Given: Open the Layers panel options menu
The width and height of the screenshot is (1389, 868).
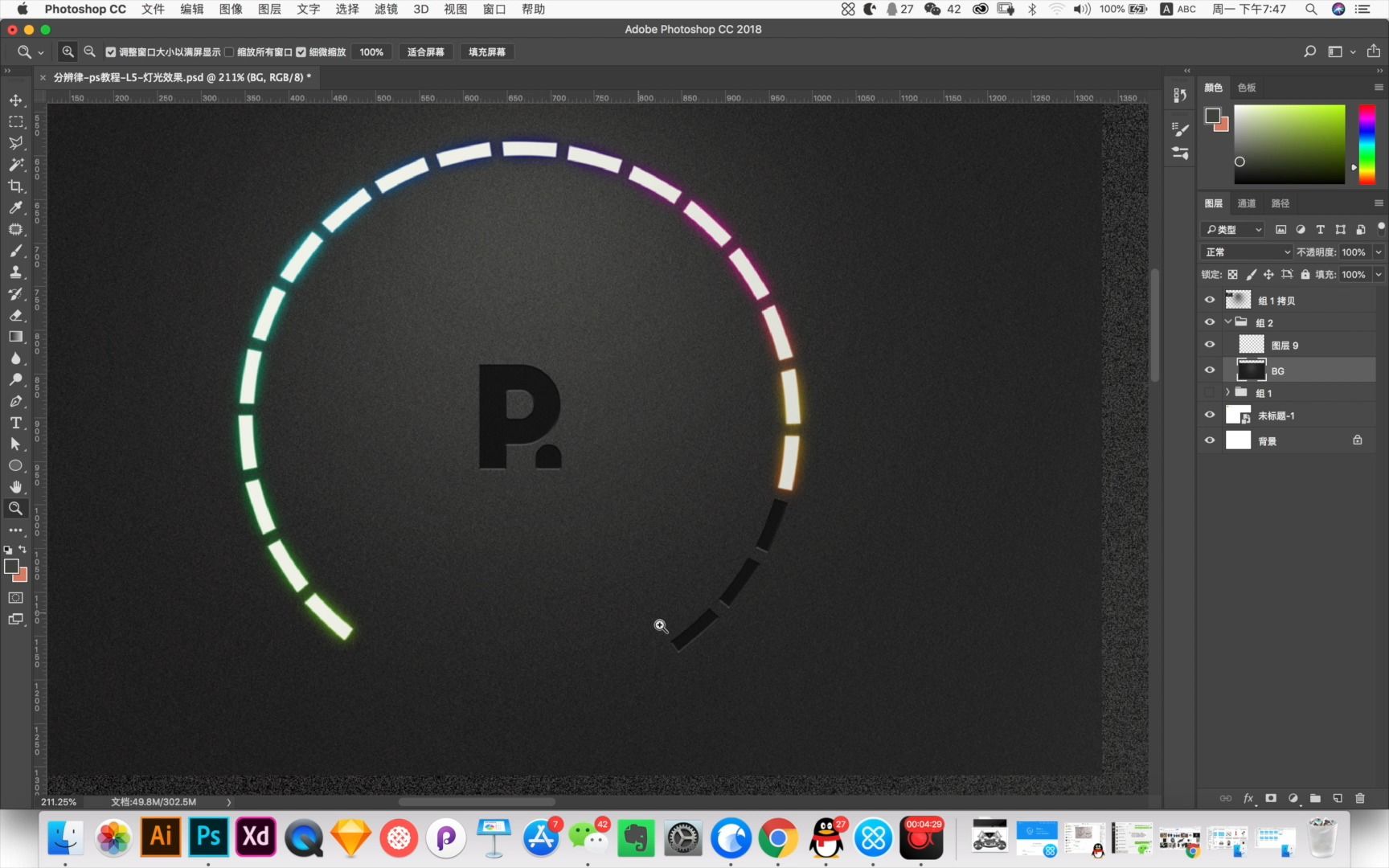Looking at the screenshot, I should point(1379,203).
